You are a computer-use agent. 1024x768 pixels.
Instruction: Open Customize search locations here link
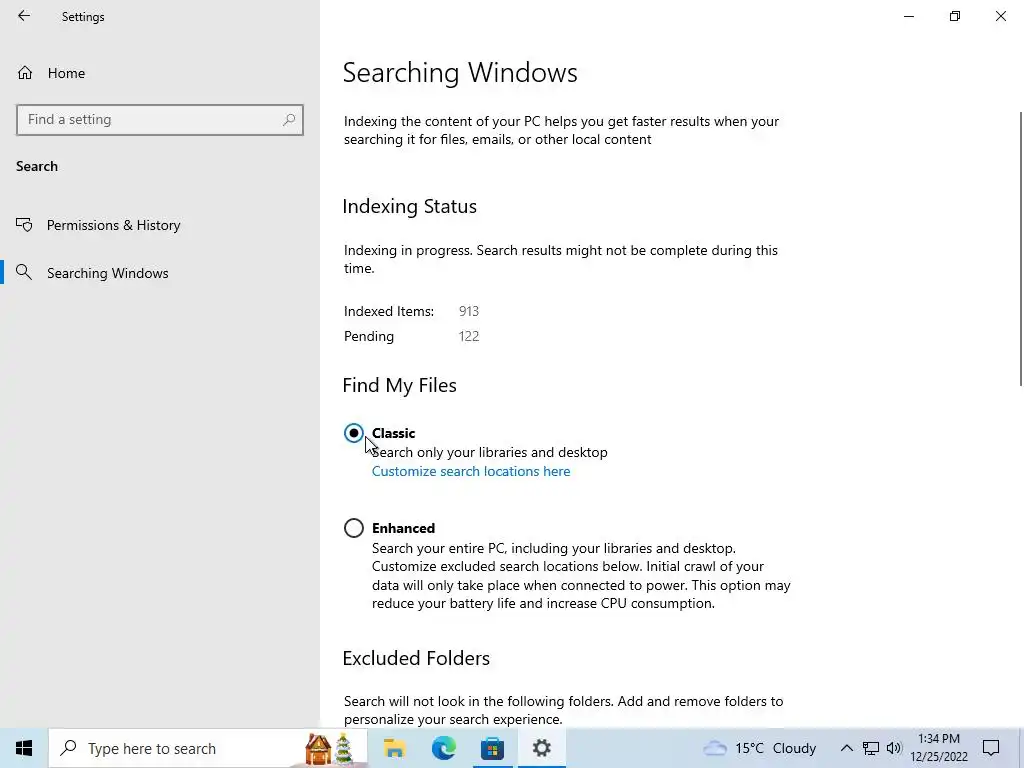pos(471,472)
